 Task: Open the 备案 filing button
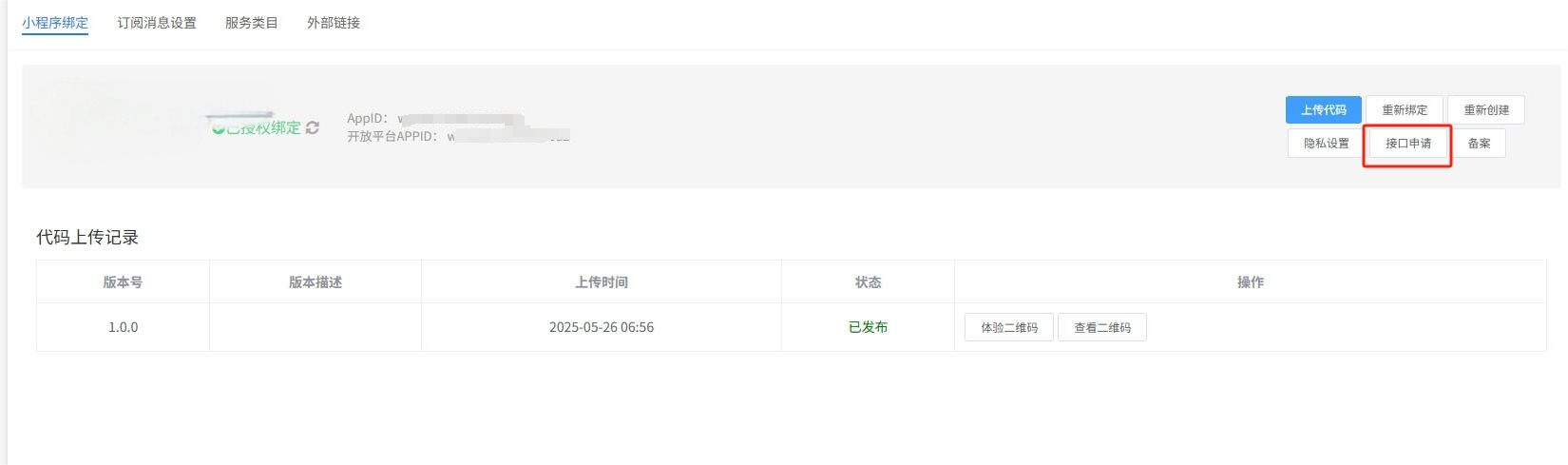coord(1480,144)
